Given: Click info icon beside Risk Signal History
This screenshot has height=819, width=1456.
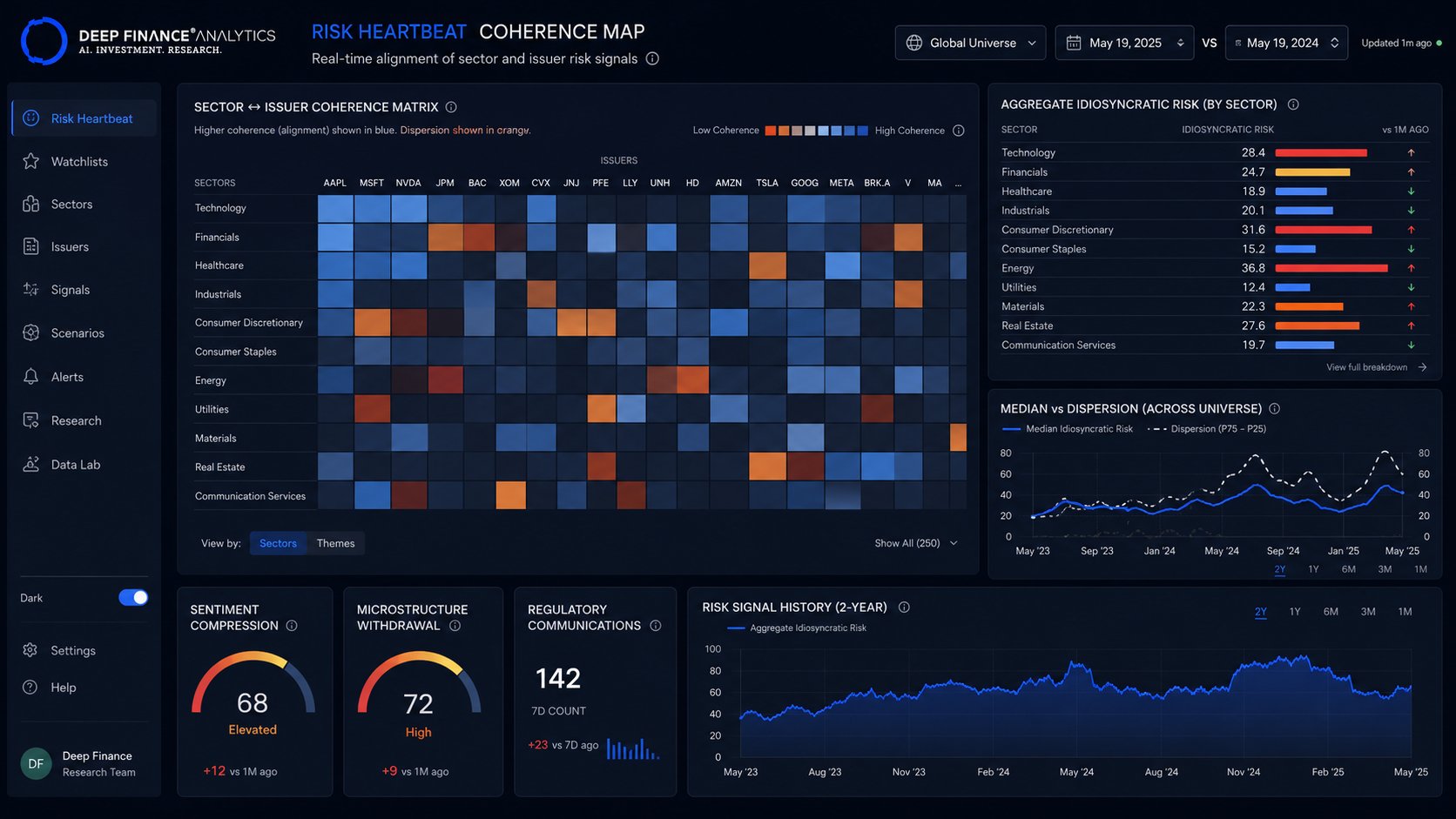Looking at the screenshot, I should tap(904, 608).
